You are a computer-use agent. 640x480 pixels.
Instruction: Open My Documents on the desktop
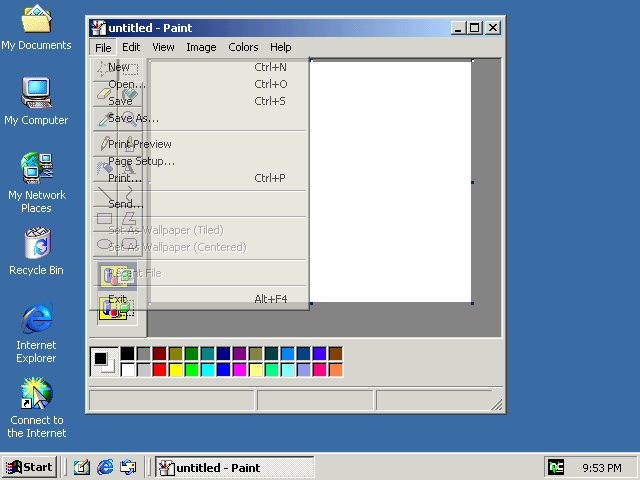36,28
